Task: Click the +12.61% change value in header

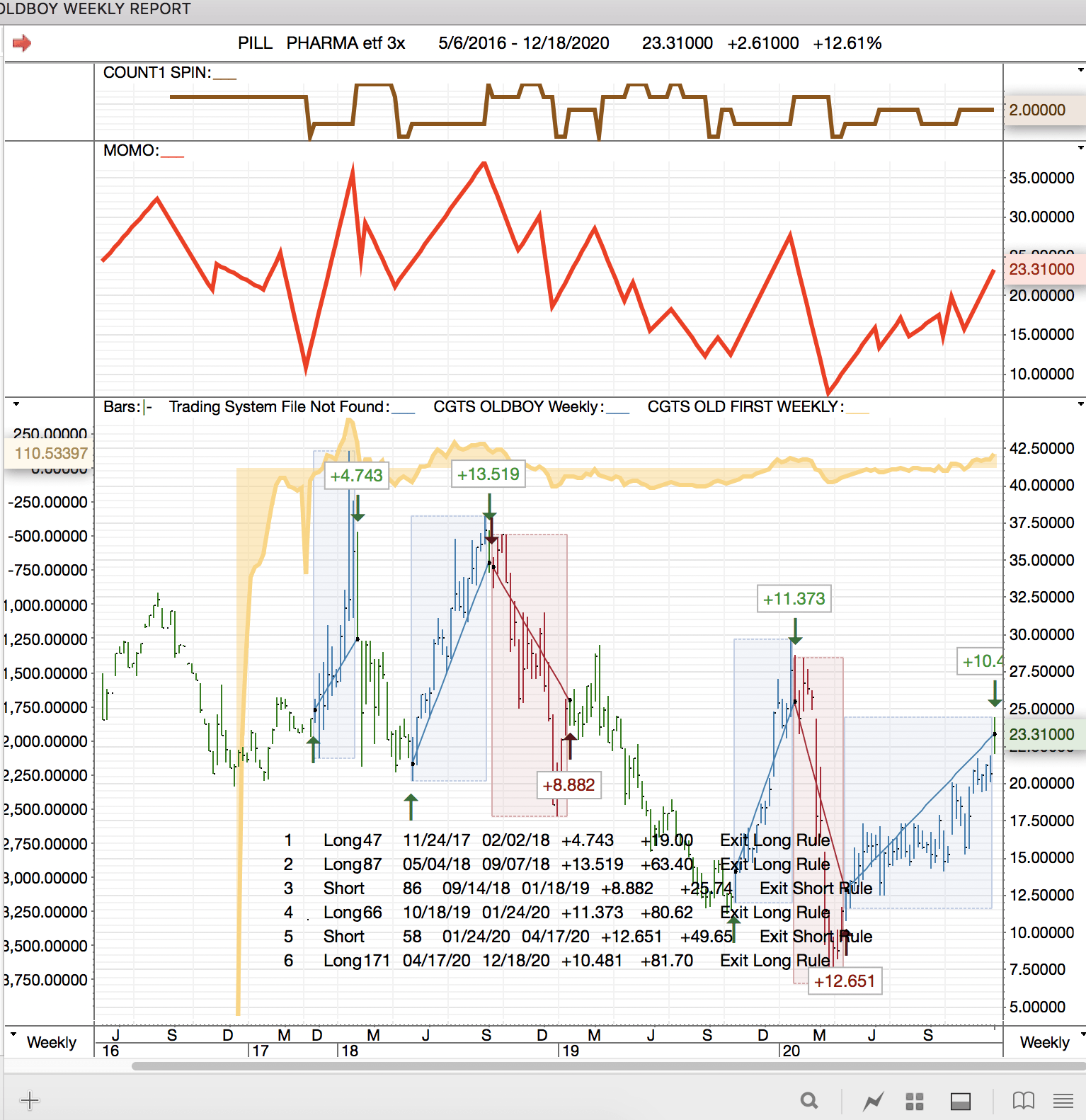Action: pyautogui.click(x=847, y=43)
